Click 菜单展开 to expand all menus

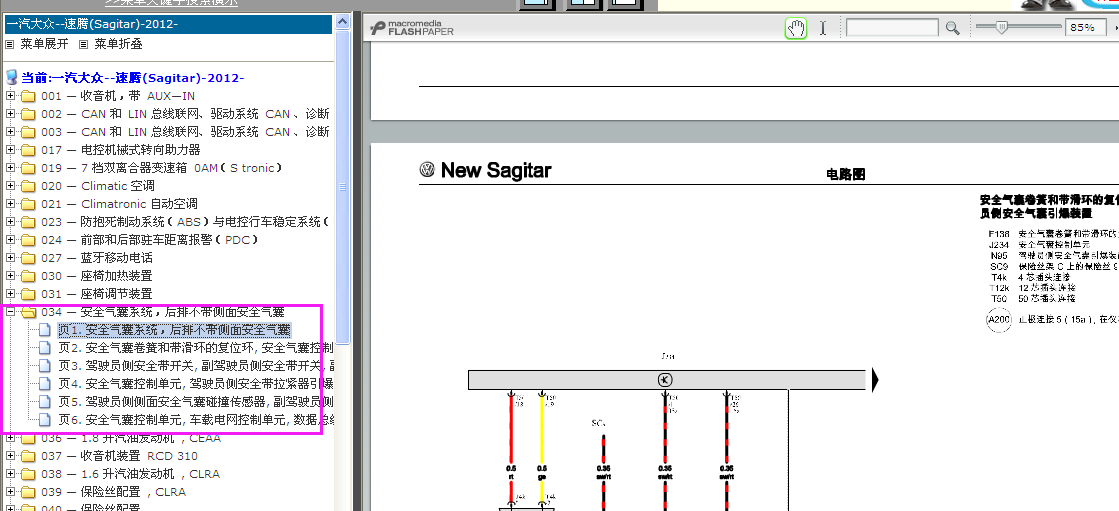point(44,44)
